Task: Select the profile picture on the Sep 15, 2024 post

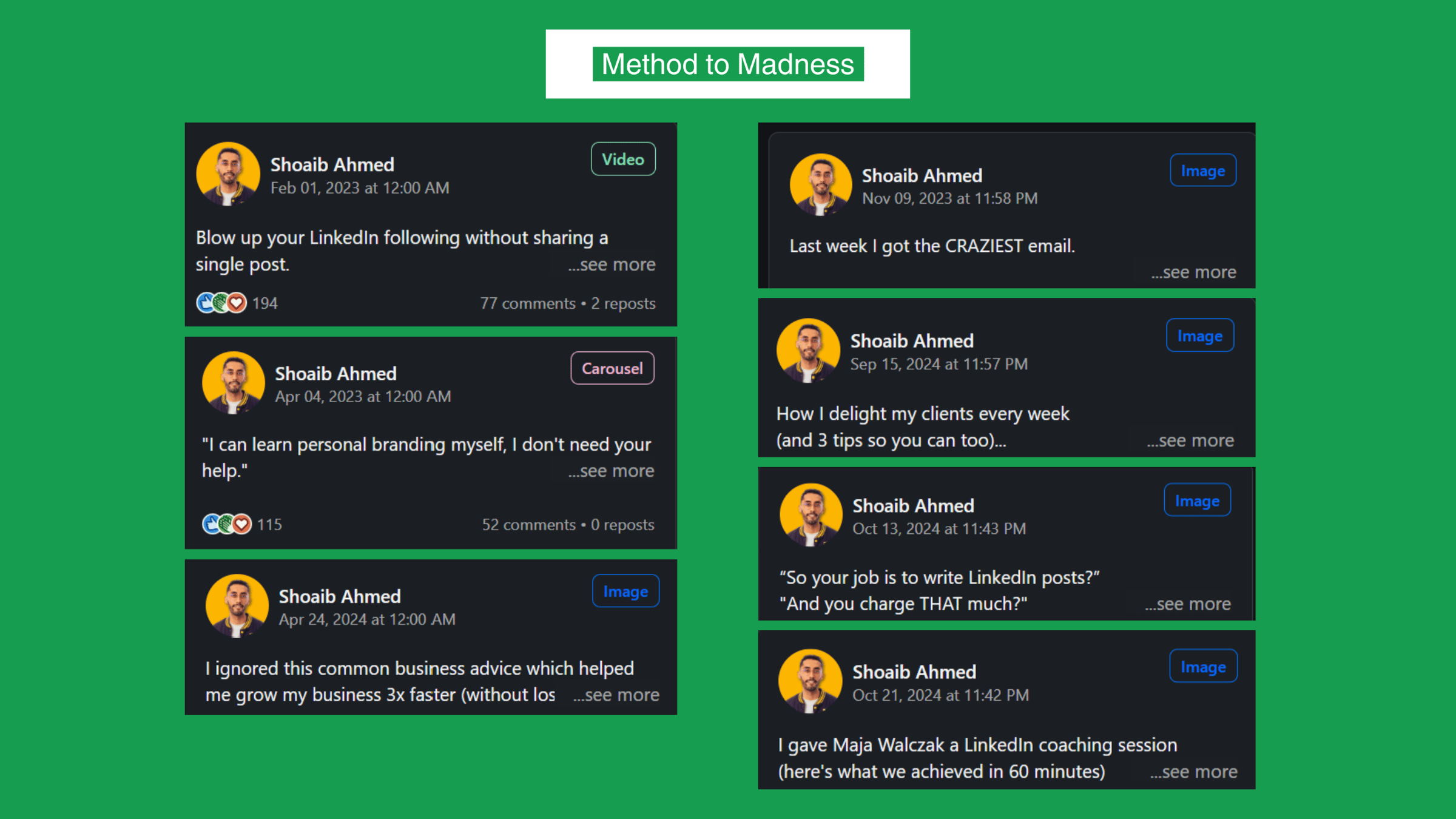Action: 808,350
